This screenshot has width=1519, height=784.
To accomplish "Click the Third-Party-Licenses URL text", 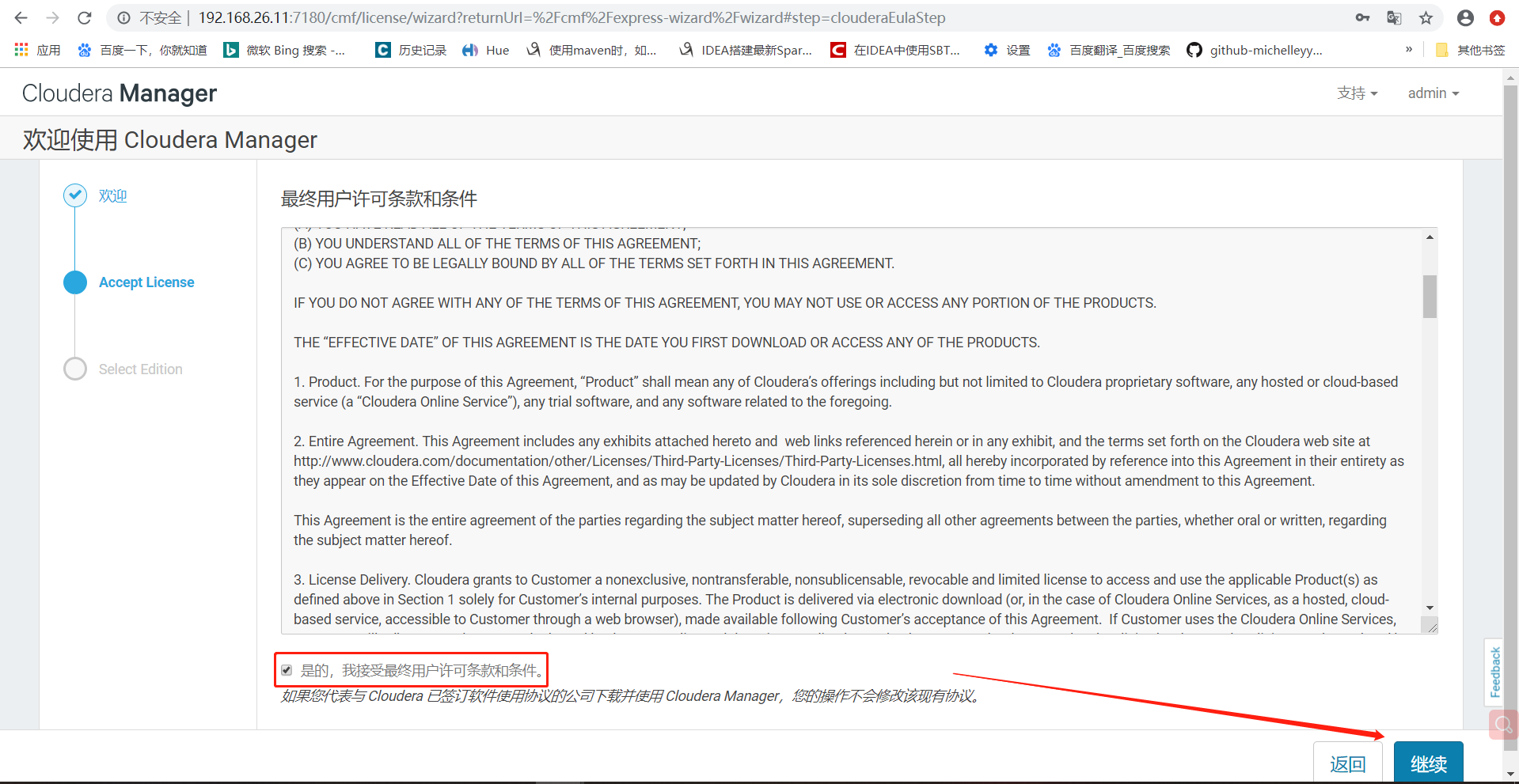I will coord(618,461).
